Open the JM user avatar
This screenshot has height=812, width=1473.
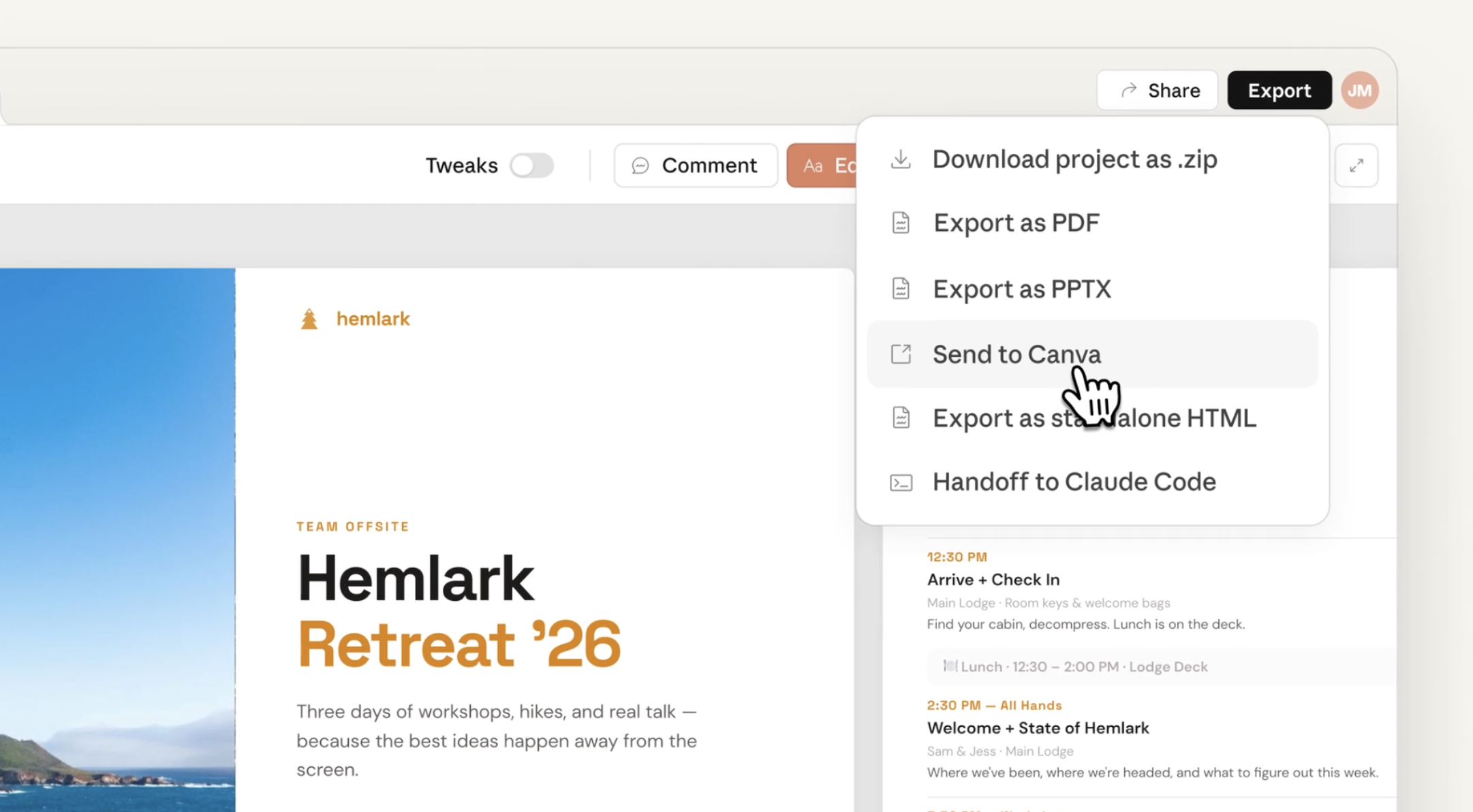1359,91
